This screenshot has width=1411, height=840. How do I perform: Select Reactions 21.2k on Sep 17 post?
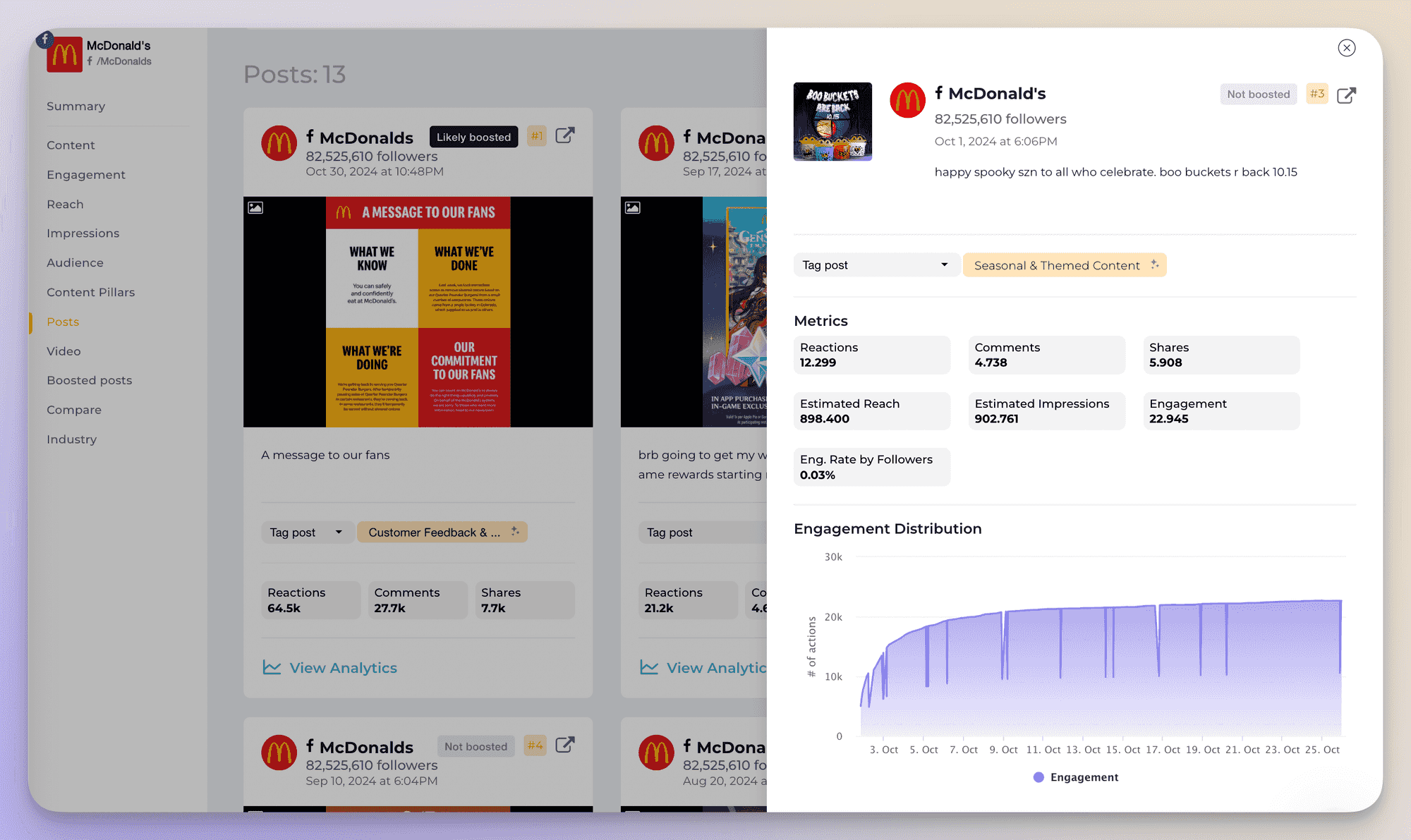click(x=688, y=600)
